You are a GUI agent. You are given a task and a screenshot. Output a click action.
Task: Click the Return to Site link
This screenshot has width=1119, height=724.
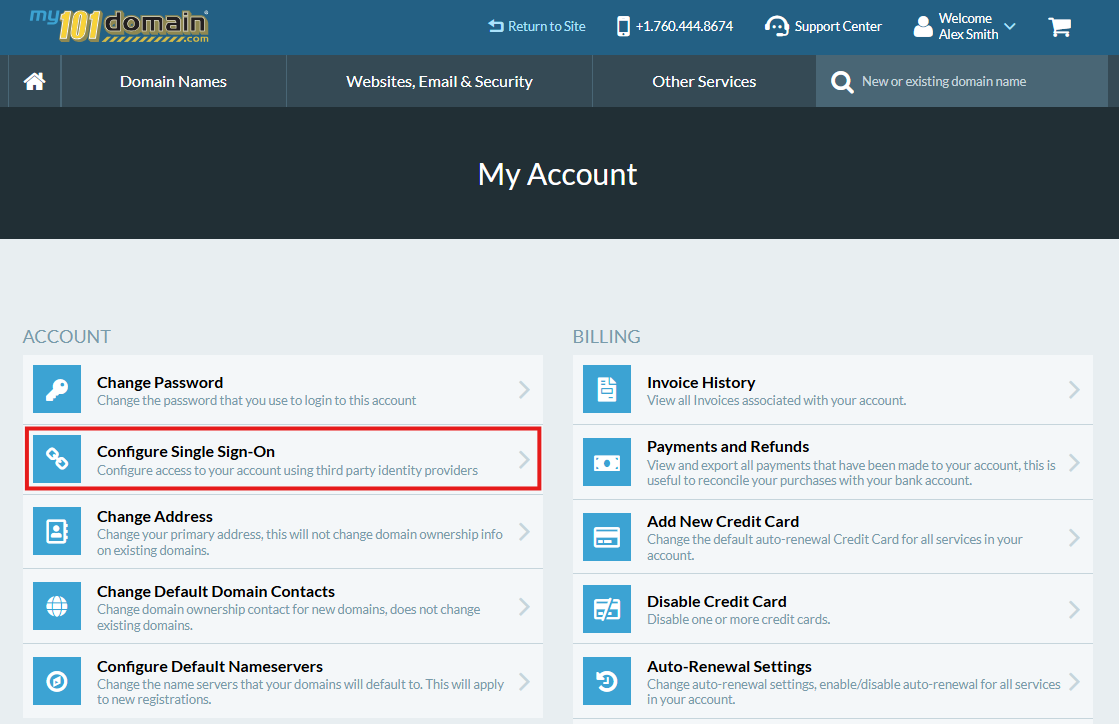click(x=537, y=26)
